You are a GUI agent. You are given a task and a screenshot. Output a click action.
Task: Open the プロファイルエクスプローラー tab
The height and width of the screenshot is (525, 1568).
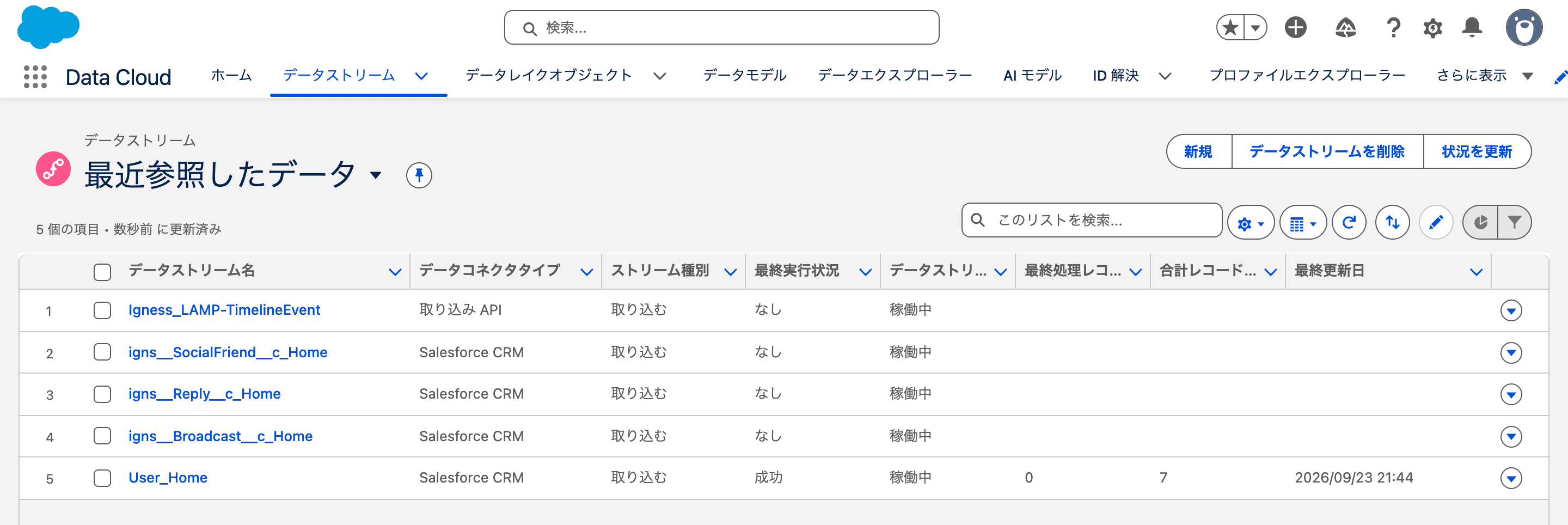pyautogui.click(x=1307, y=76)
